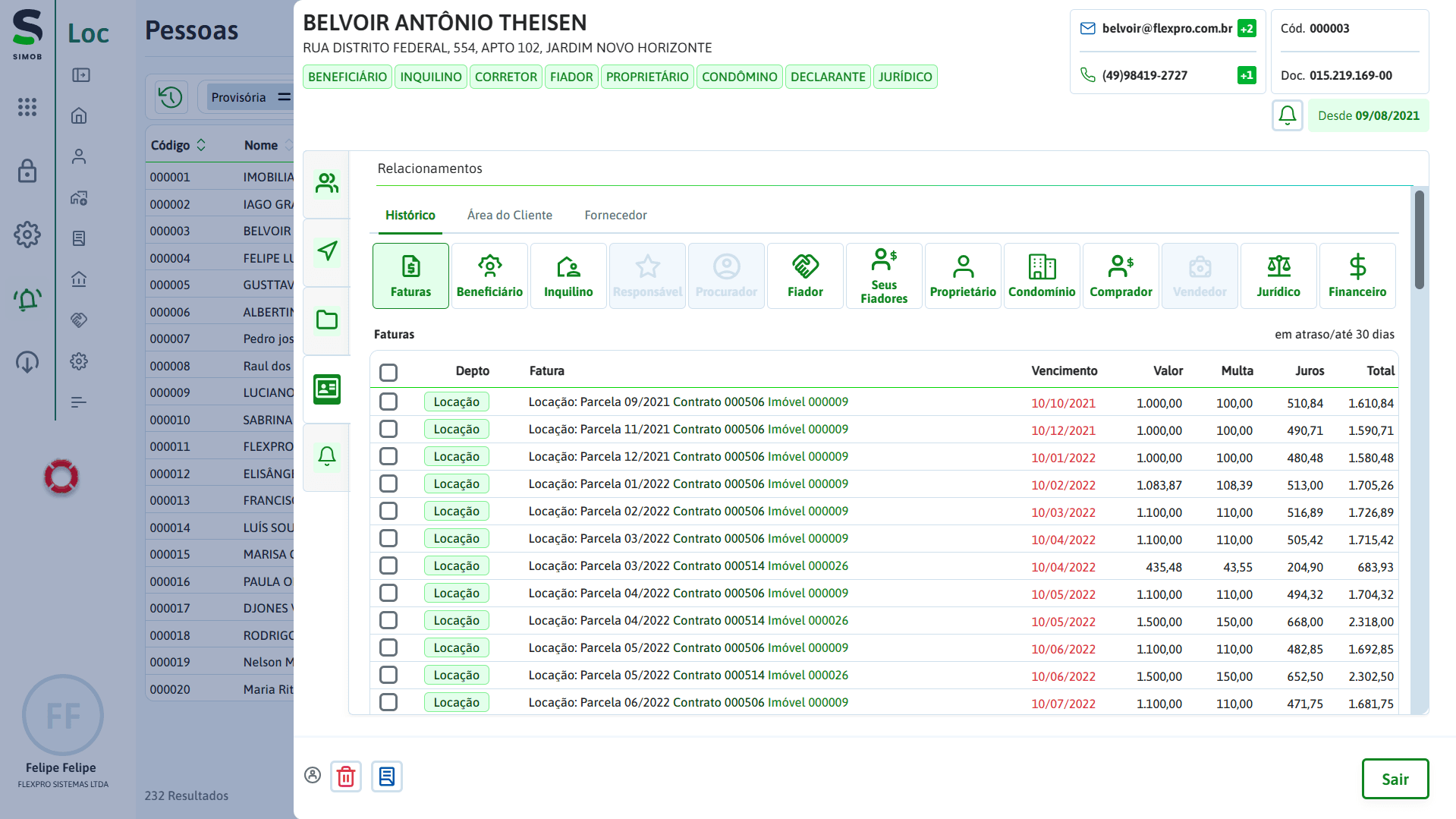Open the folder icon side tab
The width and height of the screenshot is (1456, 819).
327,320
